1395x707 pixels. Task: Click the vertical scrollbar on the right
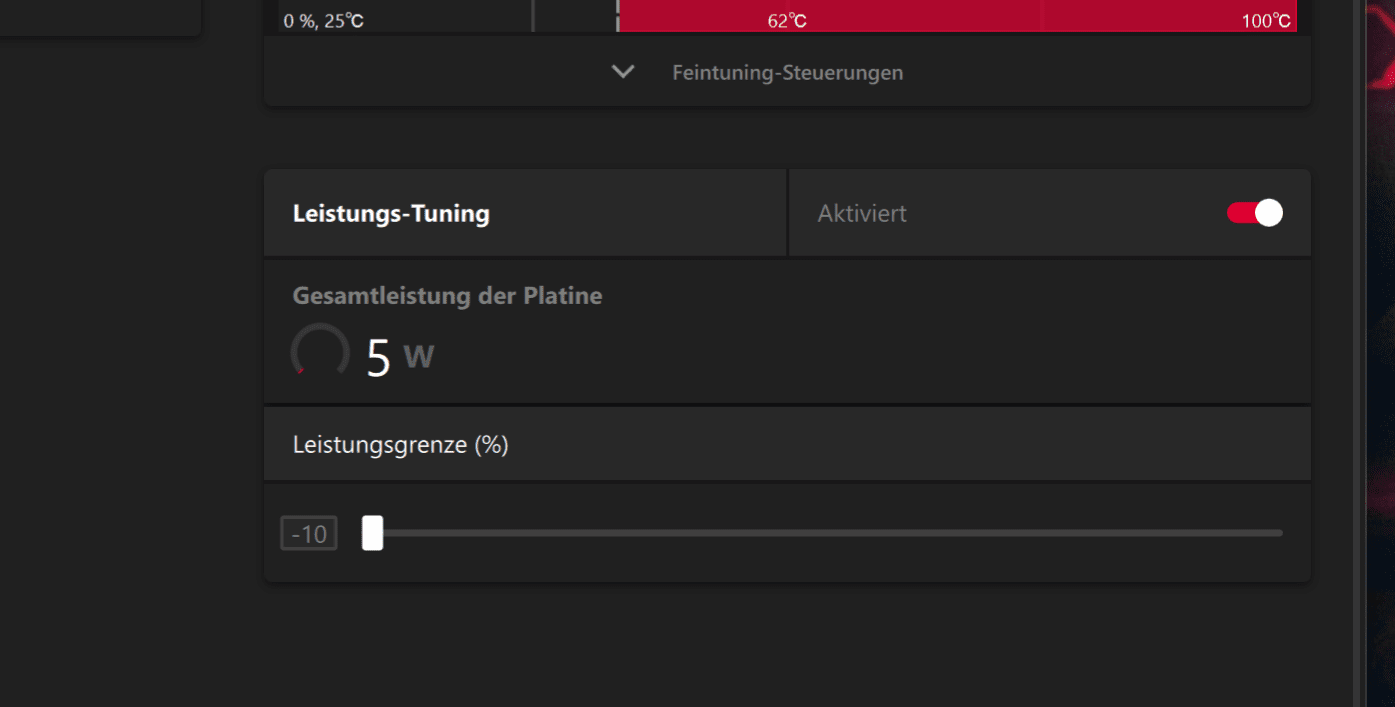point(1359,350)
